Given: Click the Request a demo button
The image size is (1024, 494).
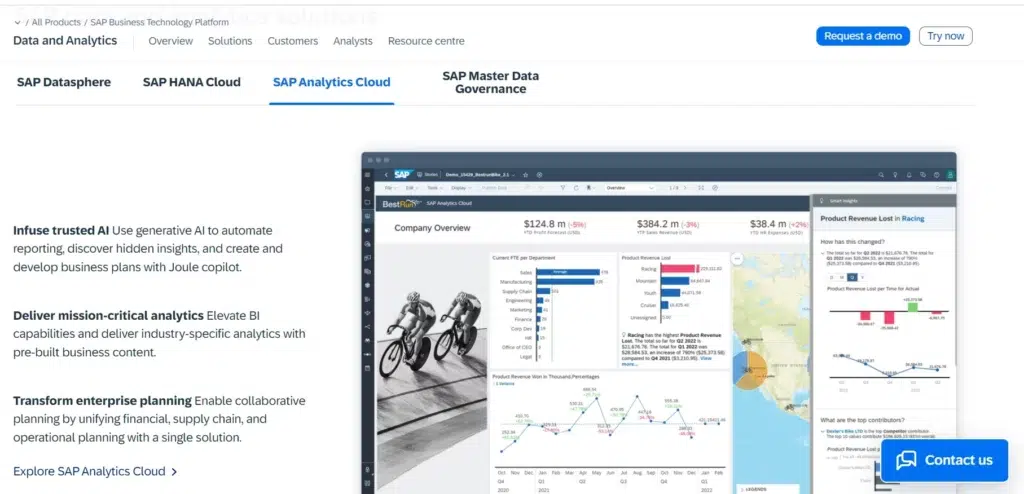Looking at the screenshot, I should [x=863, y=36].
